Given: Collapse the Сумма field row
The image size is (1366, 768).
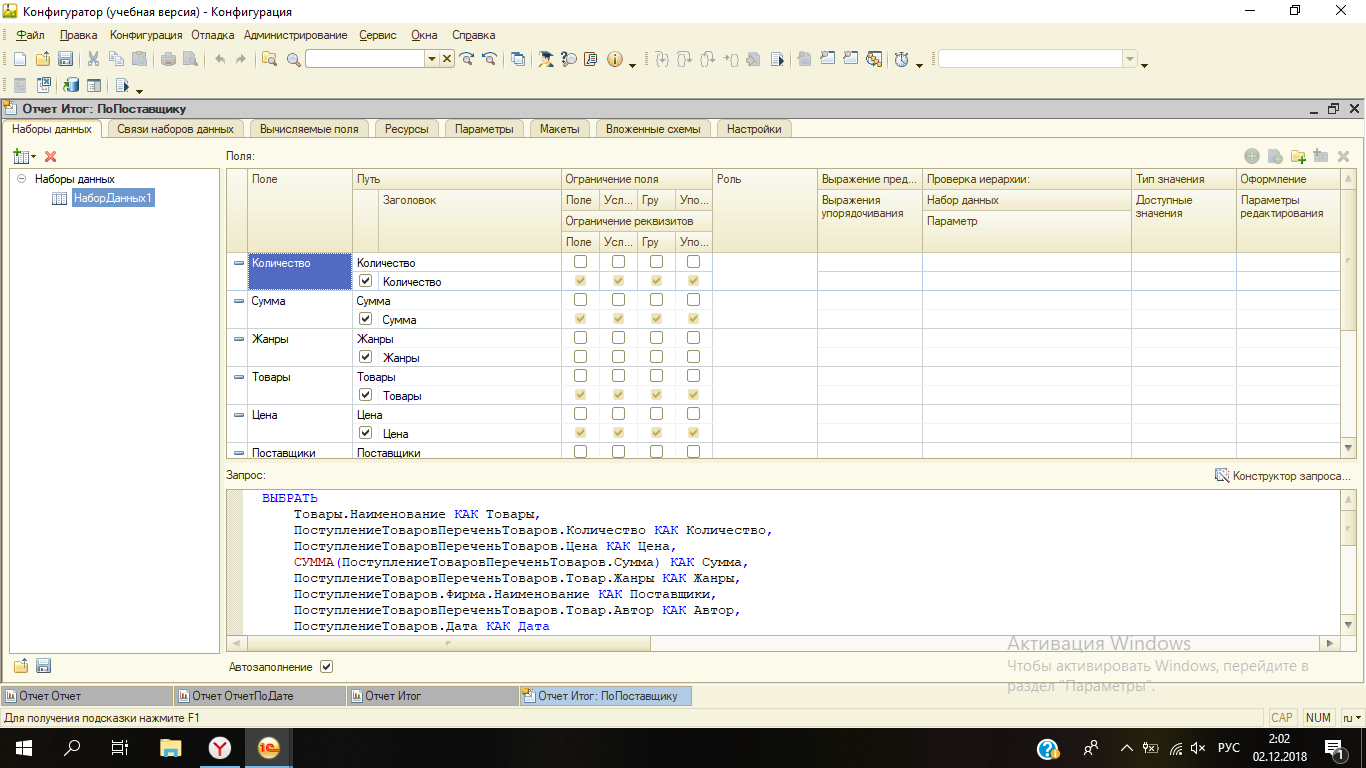Looking at the screenshot, I should (x=238, y=301).
